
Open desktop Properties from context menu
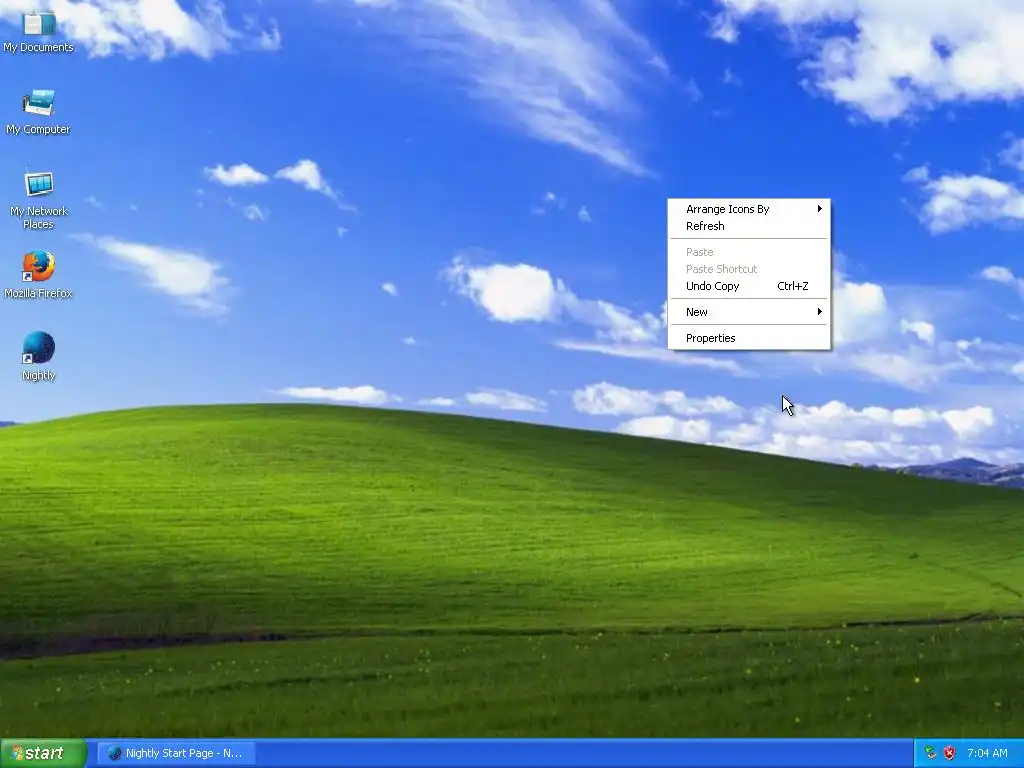[x=749, y=338]
